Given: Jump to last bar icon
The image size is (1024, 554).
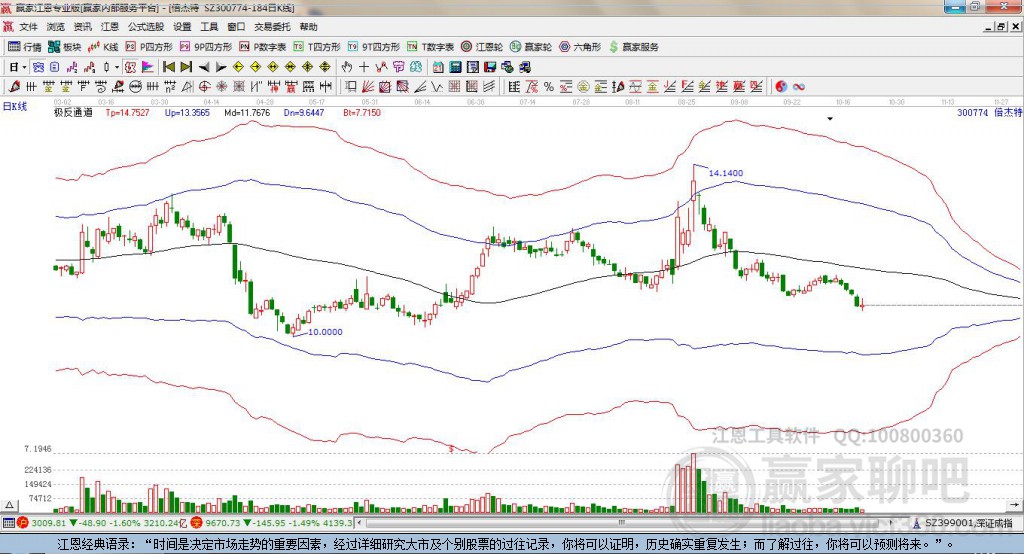Looking at the screenshot, I should point(186,67).
